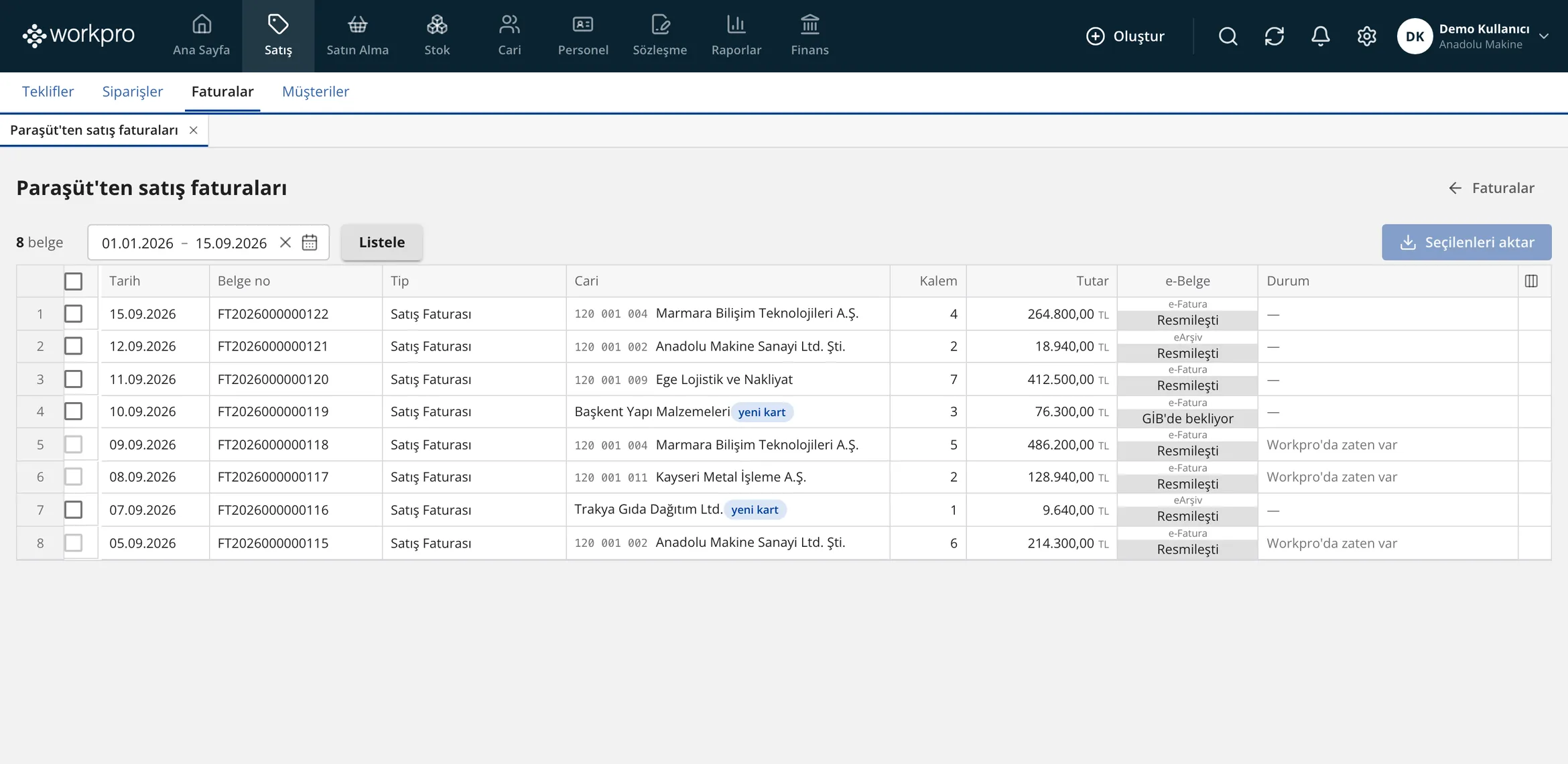Viewport: 1568px width, 764px height.
Task: Open the settings gear icon
Action: point(1366,36)
